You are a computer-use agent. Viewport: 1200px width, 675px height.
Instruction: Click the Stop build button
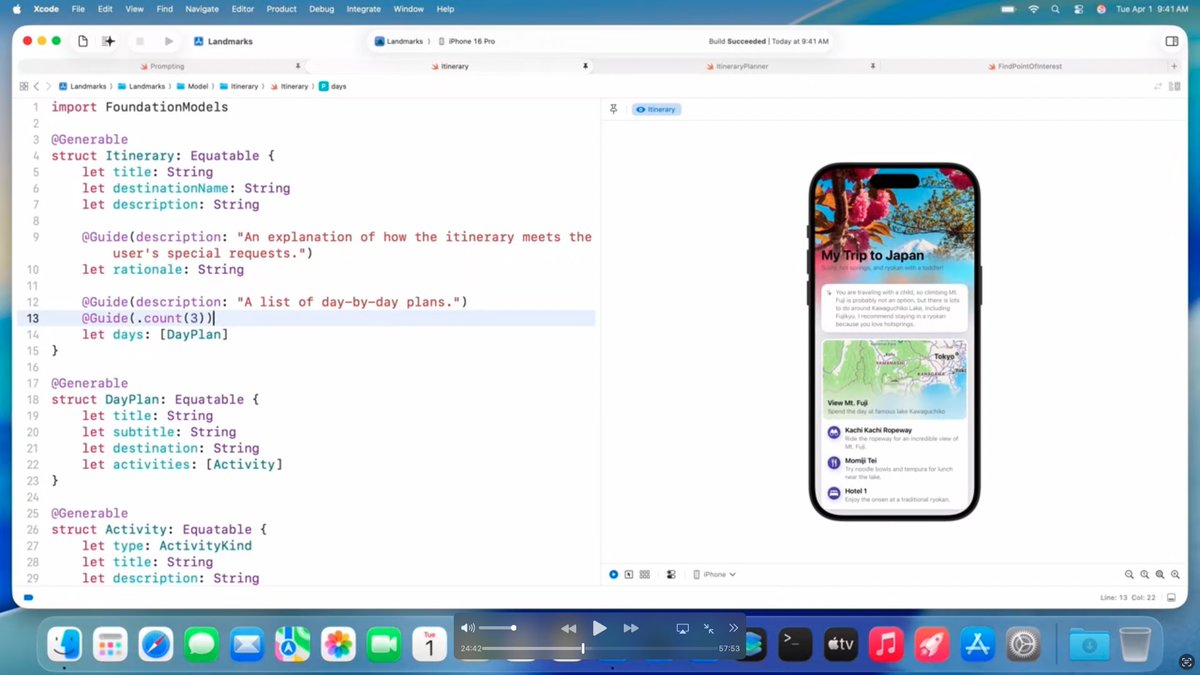coord(140,41)
